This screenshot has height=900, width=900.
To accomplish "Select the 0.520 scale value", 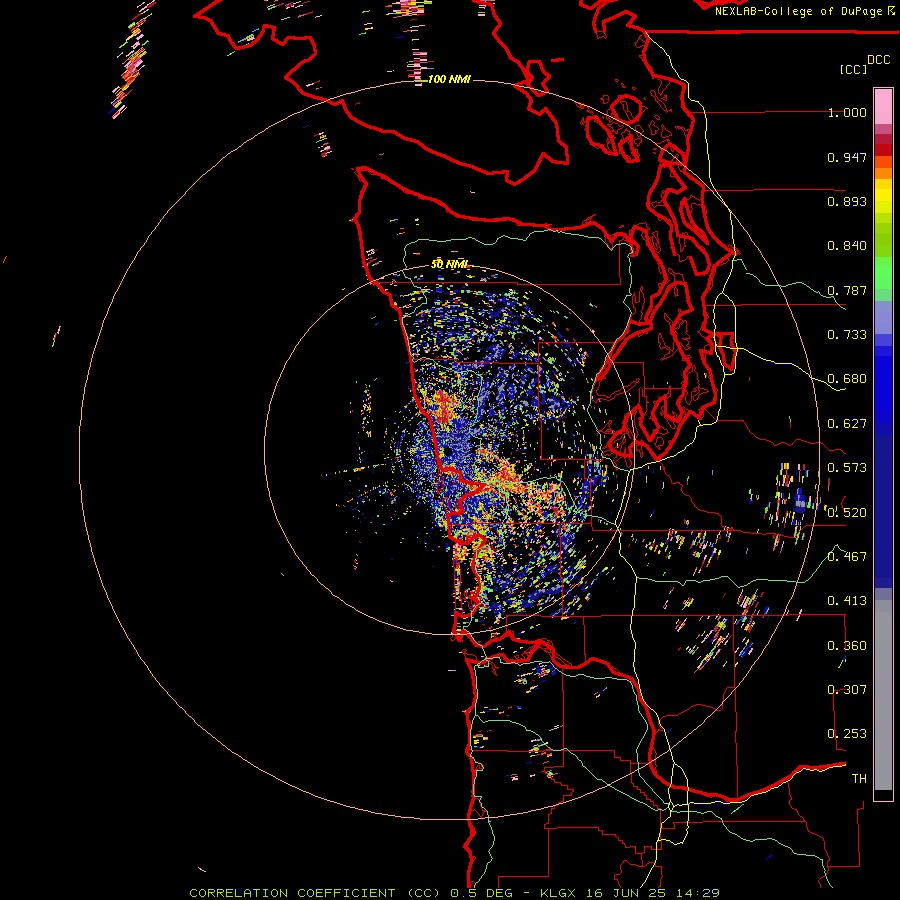I will (847, 513).
